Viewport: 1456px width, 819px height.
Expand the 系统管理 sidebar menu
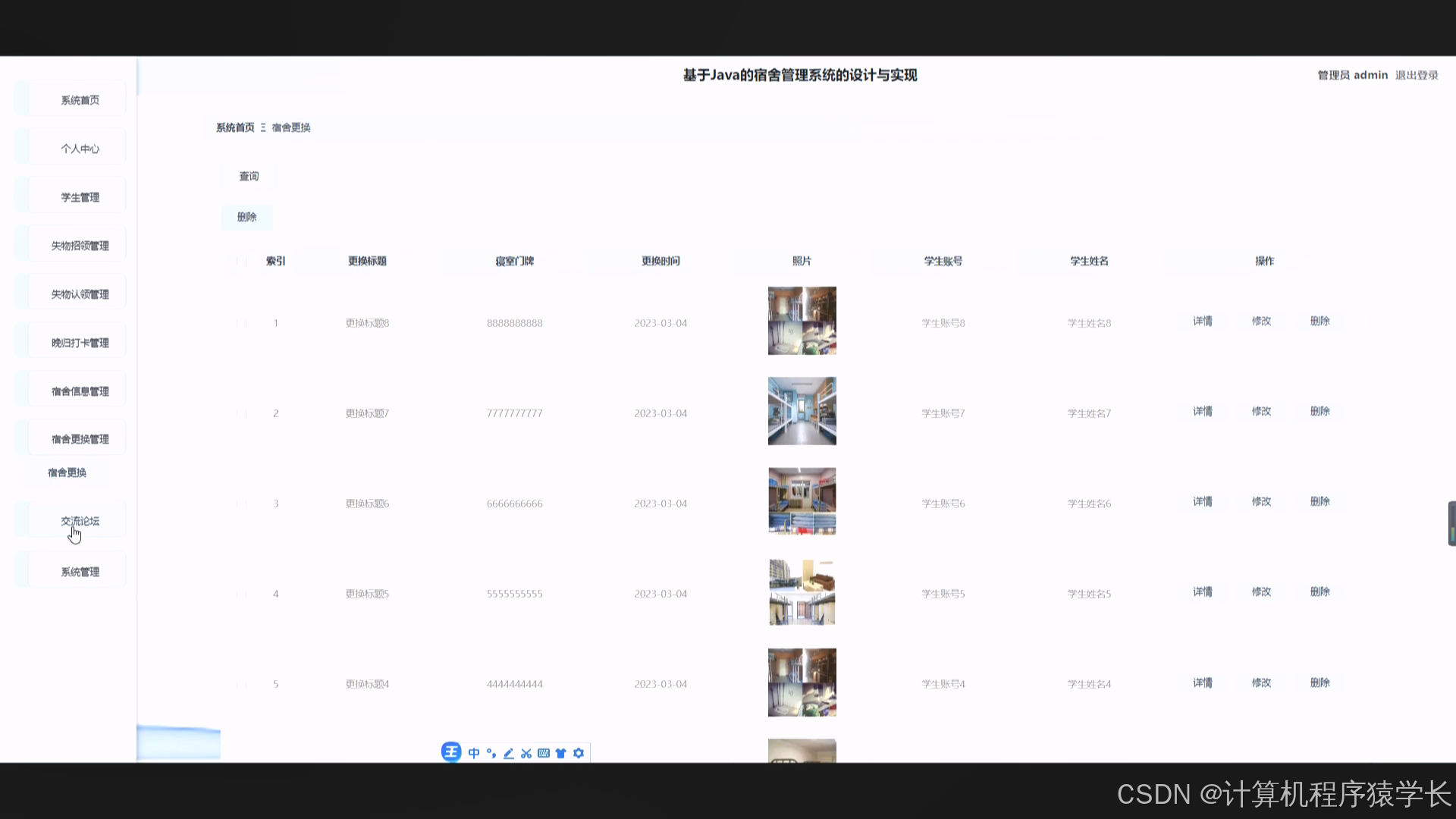point(80,571)
